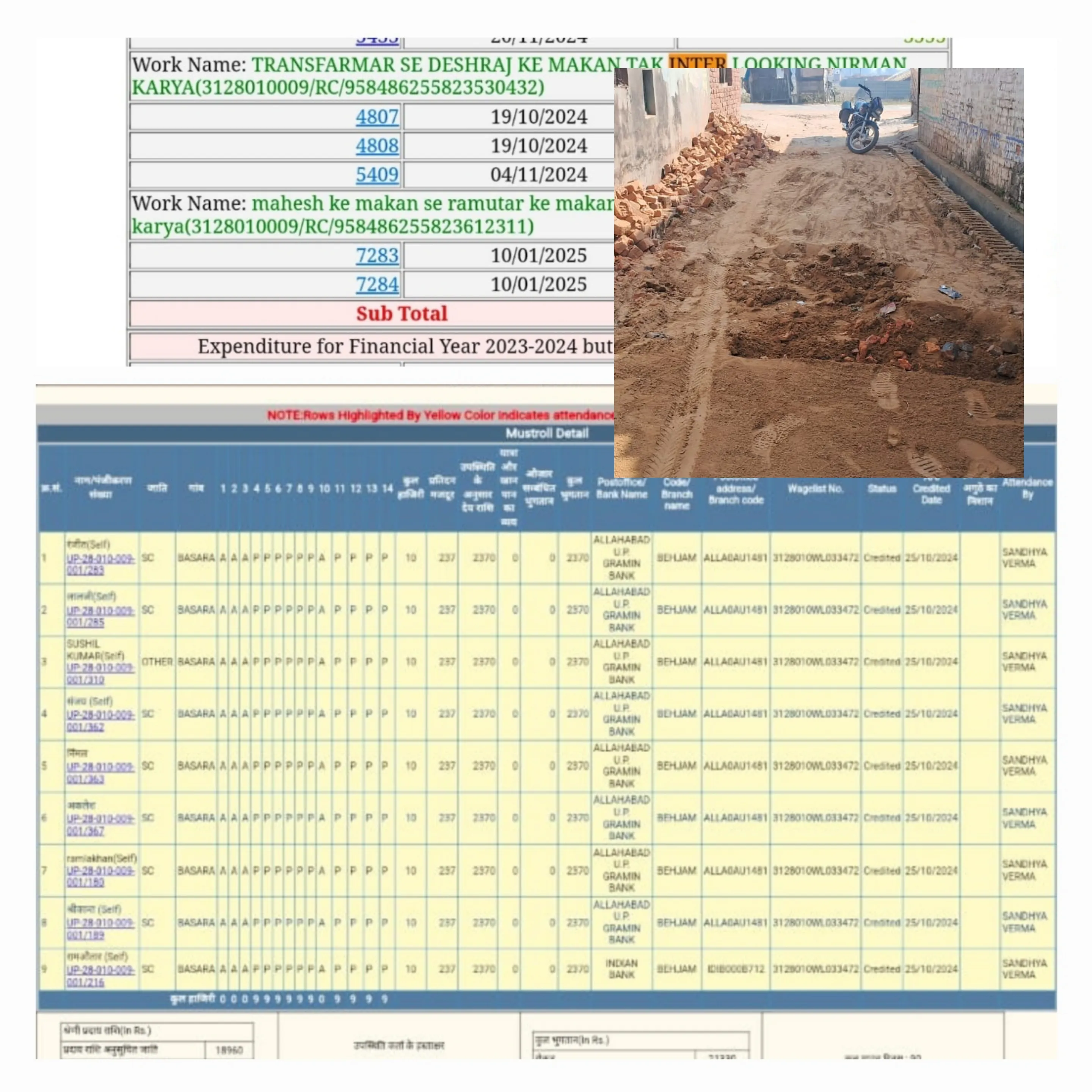Viewport: 1092px width, 1092px height.
Task: Click the dirt road photo thumbnail
Action: coord(819,273)
